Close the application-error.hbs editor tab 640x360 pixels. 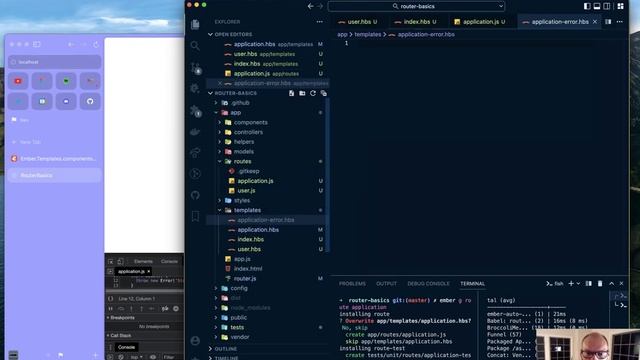click(x=595, y=22)
